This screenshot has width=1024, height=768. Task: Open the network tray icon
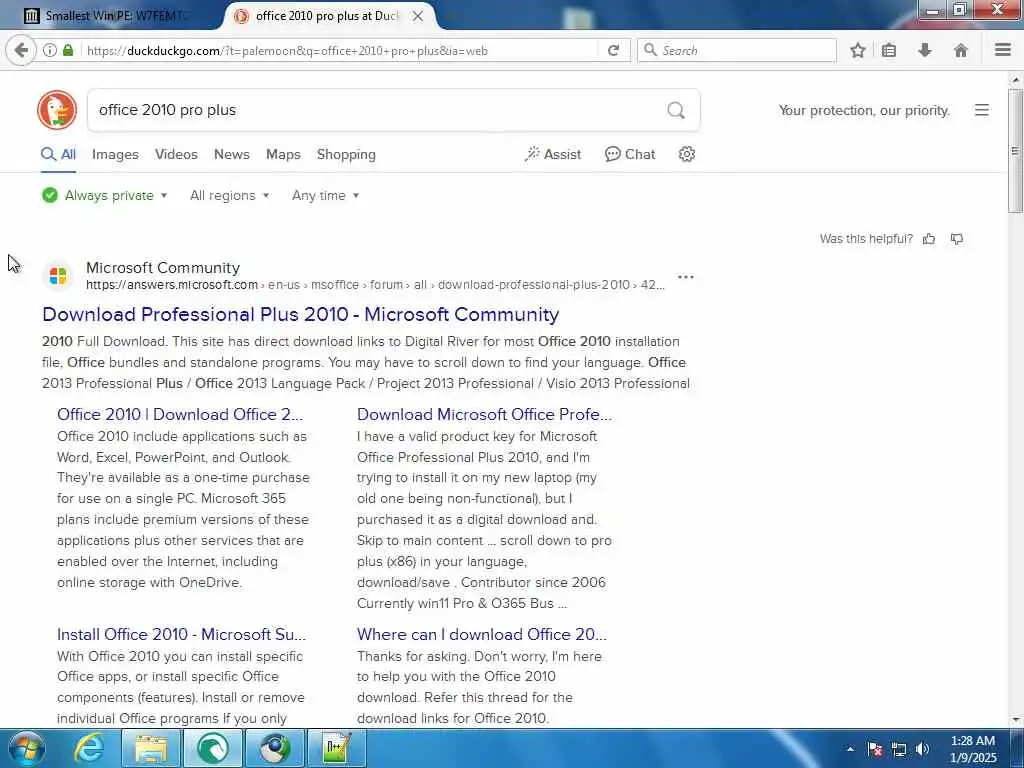899,749
